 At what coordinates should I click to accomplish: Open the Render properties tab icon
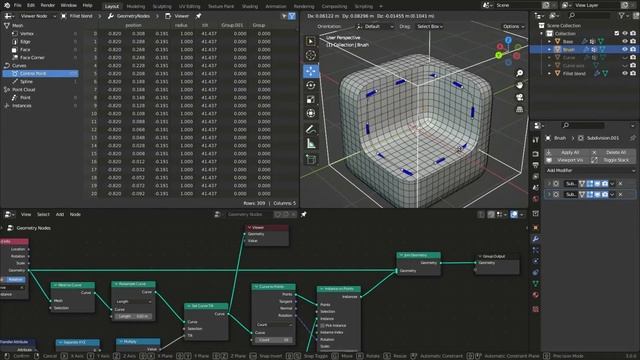tap(536, 154)
